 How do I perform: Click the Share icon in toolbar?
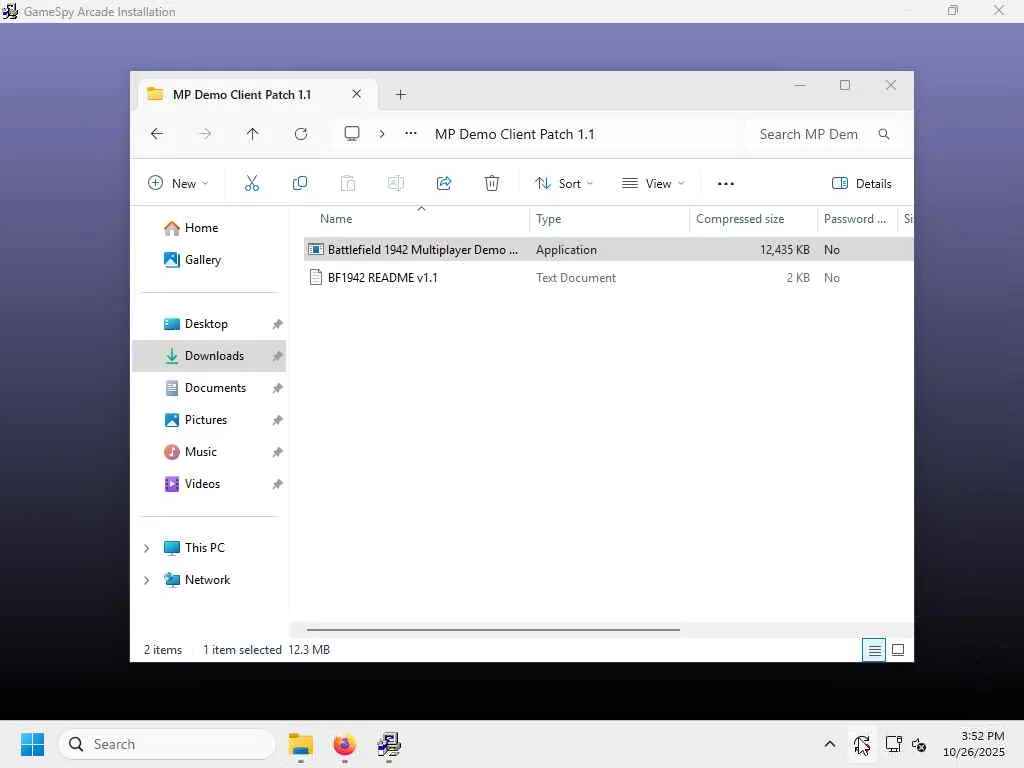coord(444,184)
